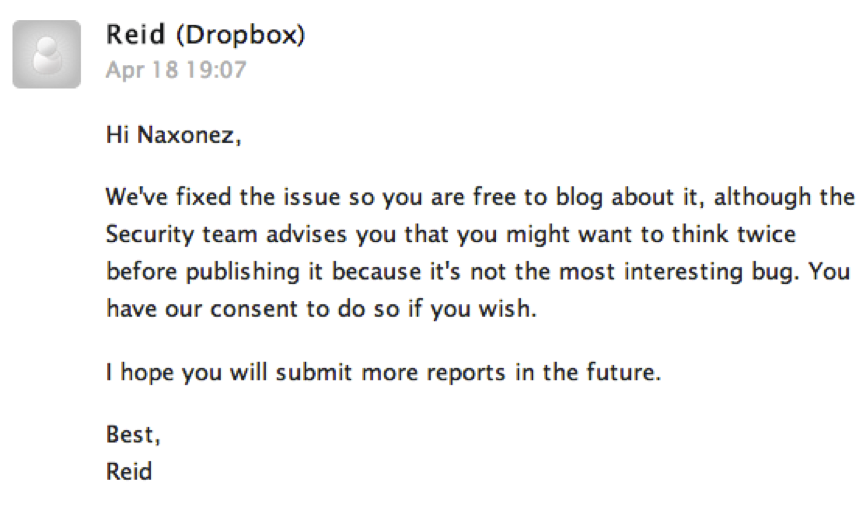Viewport: 865px width, 507px height.
Task: Click the gray default user avatar
Action: pos(47,54)
